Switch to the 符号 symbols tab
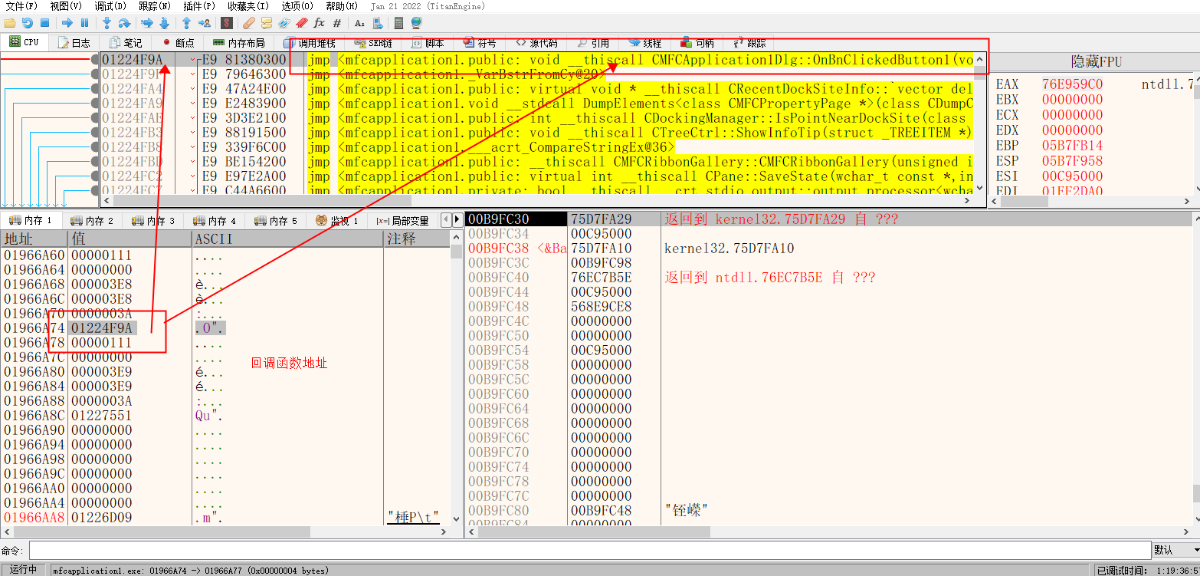This screenshot has height=576, width=1200. pos(479,43)
